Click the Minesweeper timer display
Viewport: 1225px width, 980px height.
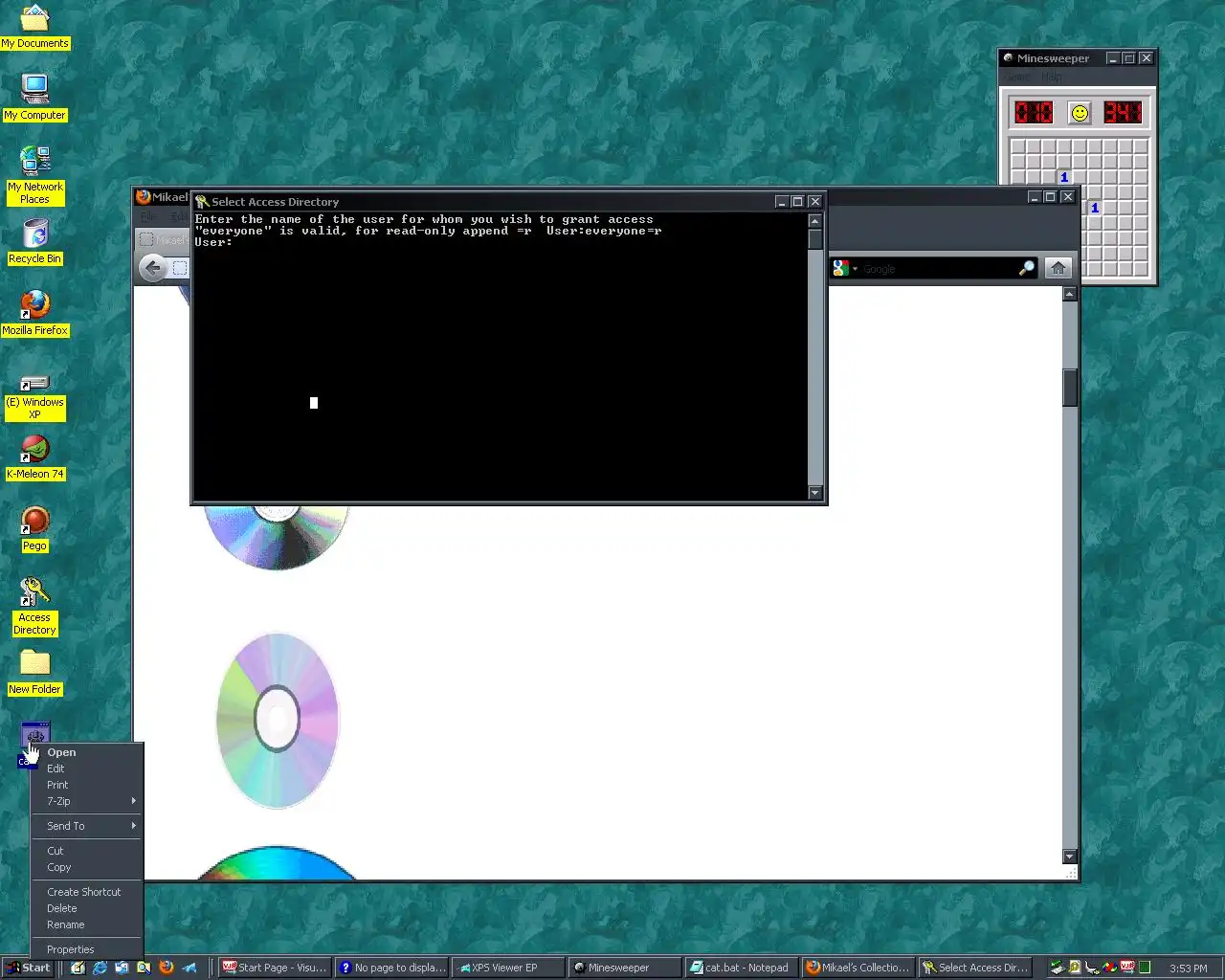tap(1123, 113)
